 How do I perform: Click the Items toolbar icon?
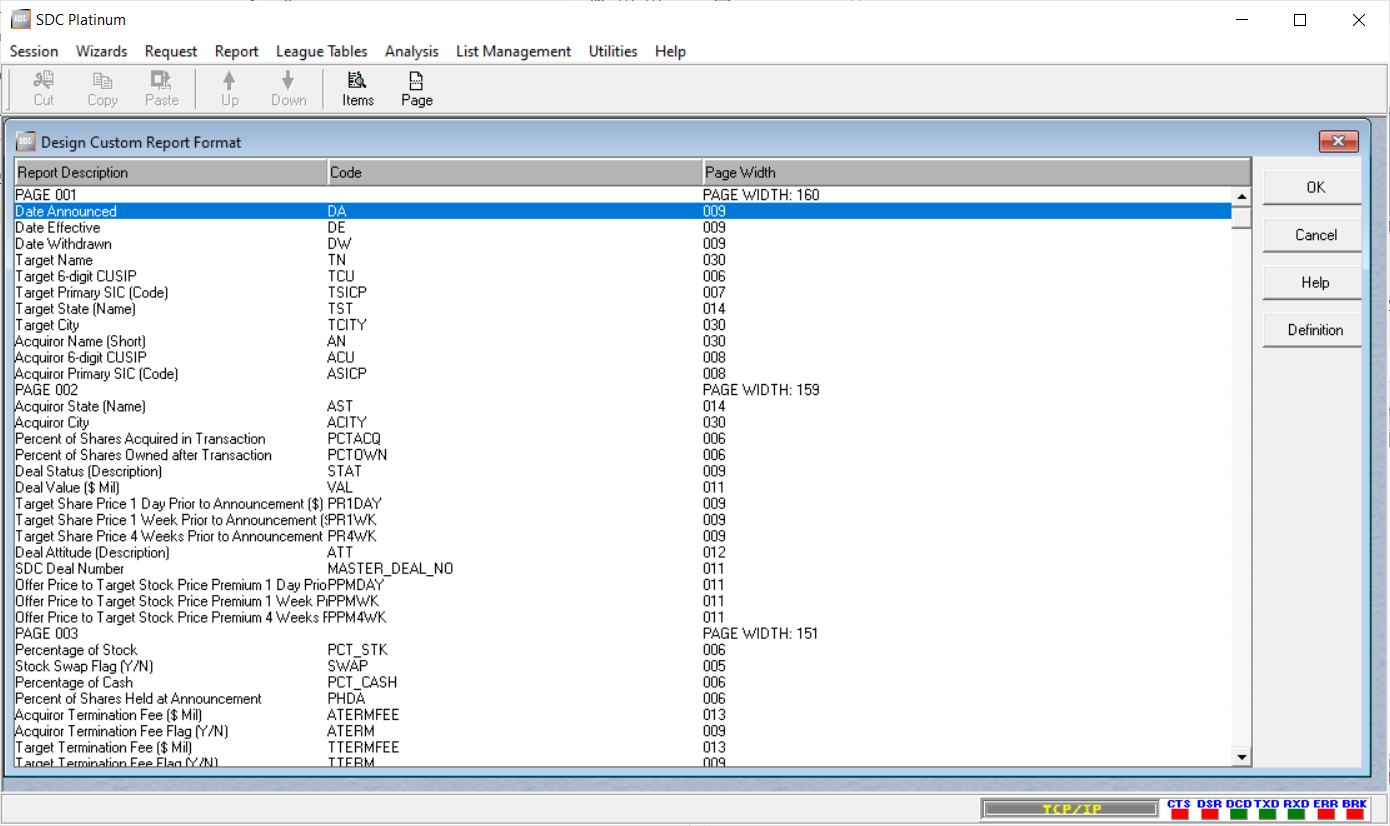tap(357, 88)
